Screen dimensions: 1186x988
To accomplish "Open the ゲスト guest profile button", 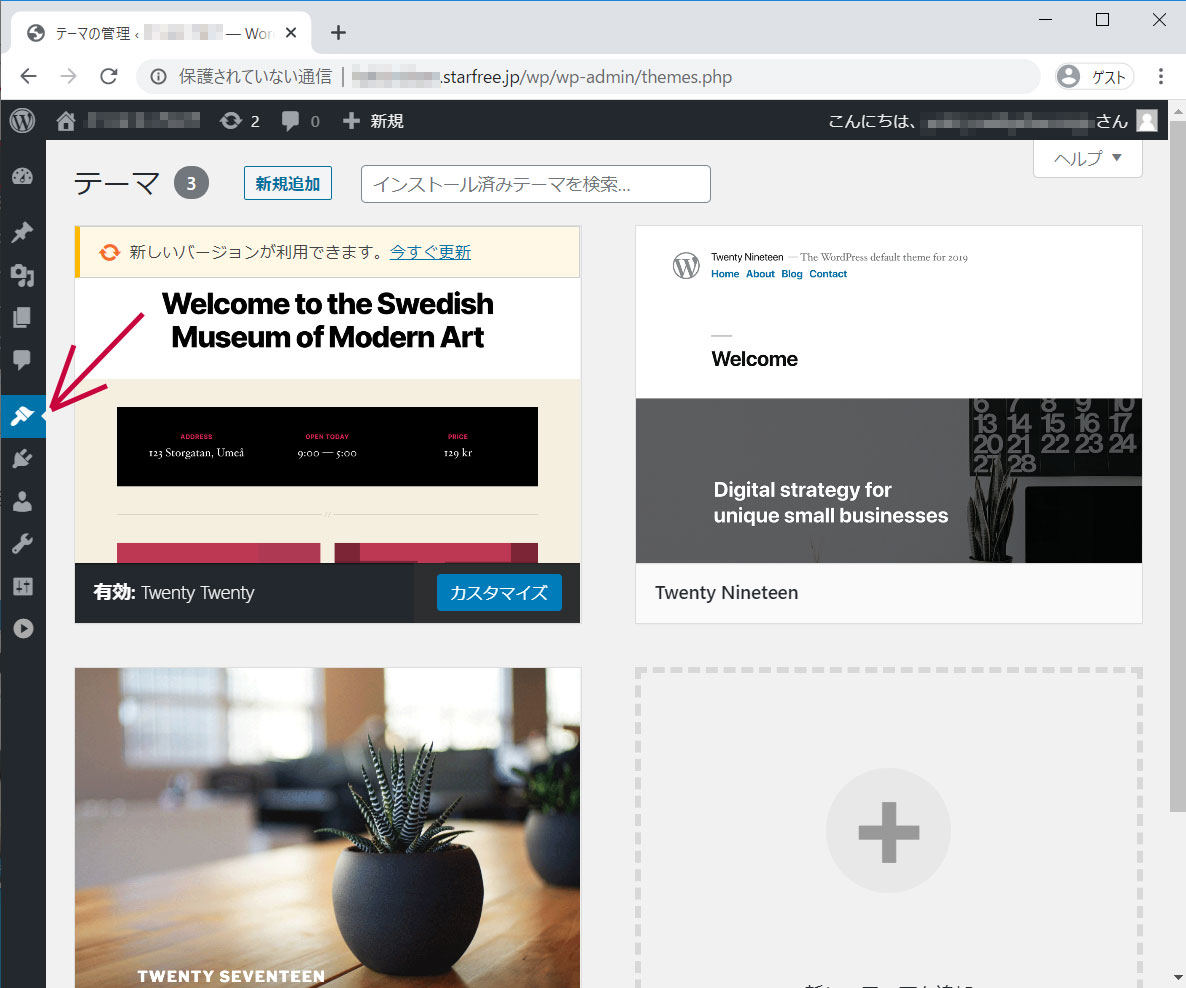I will point(1094,76).
